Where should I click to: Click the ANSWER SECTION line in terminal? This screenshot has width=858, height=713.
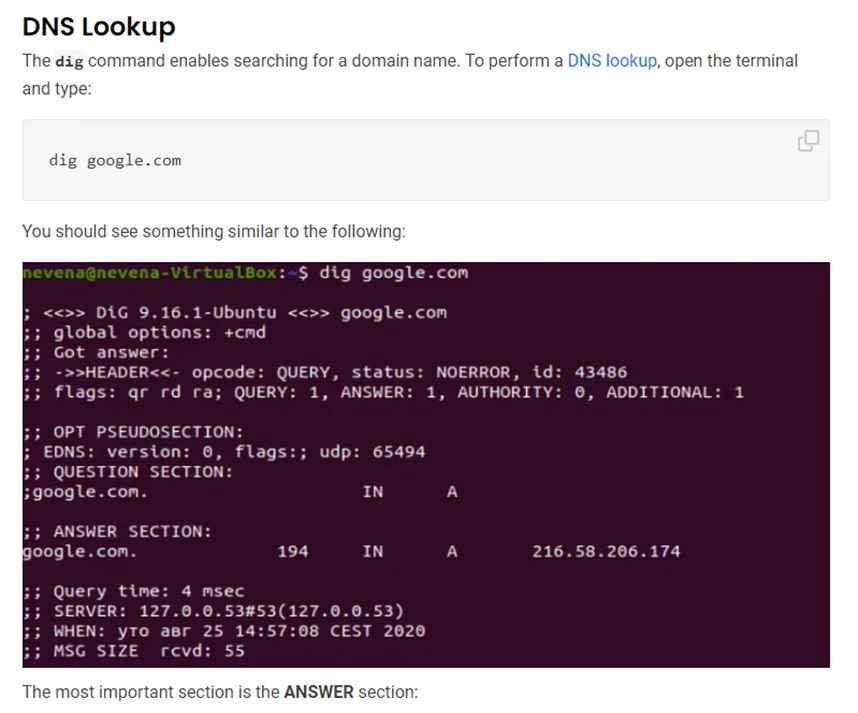click(117, 531)
